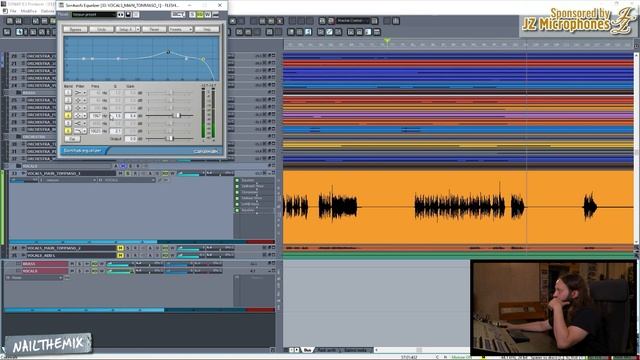Solo the VOCALS bus
The image size is (640, 360).
[80, 271]
